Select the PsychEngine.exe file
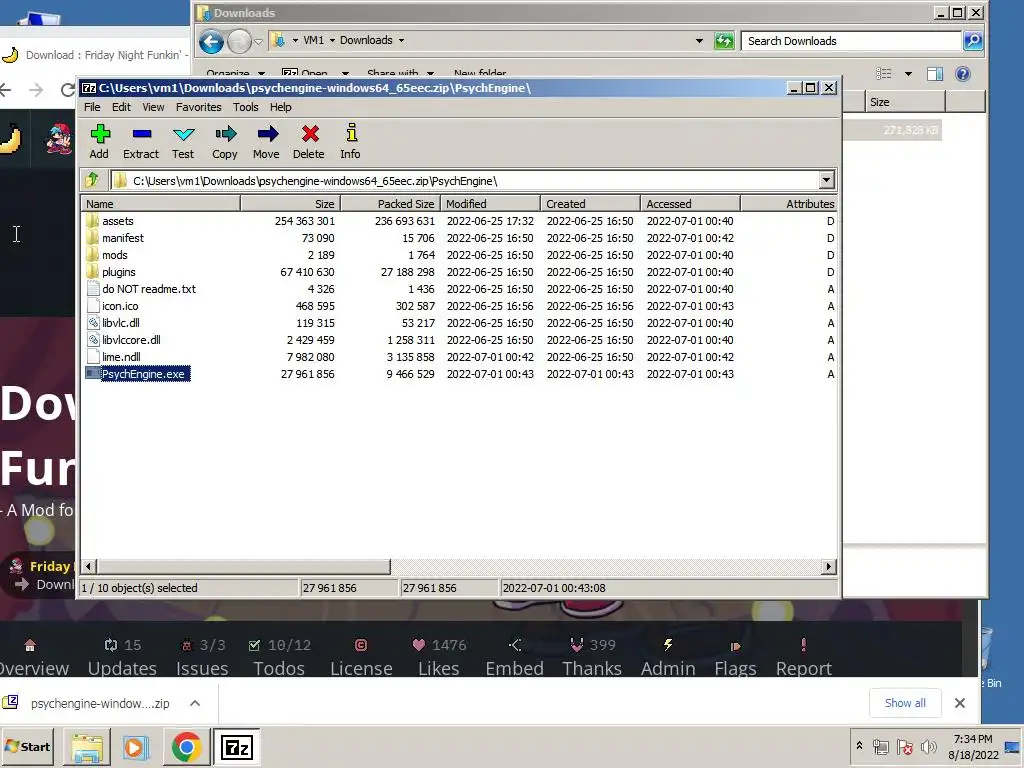 tap(143, 374)
